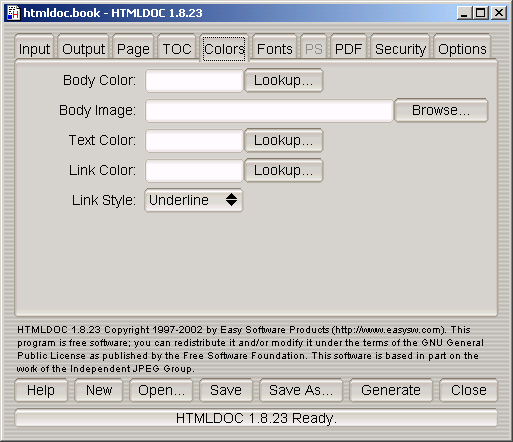The width and height of the screenshot is (513, 442).
Task: Select the TOC tab
Action: click(x=177, y=48)
